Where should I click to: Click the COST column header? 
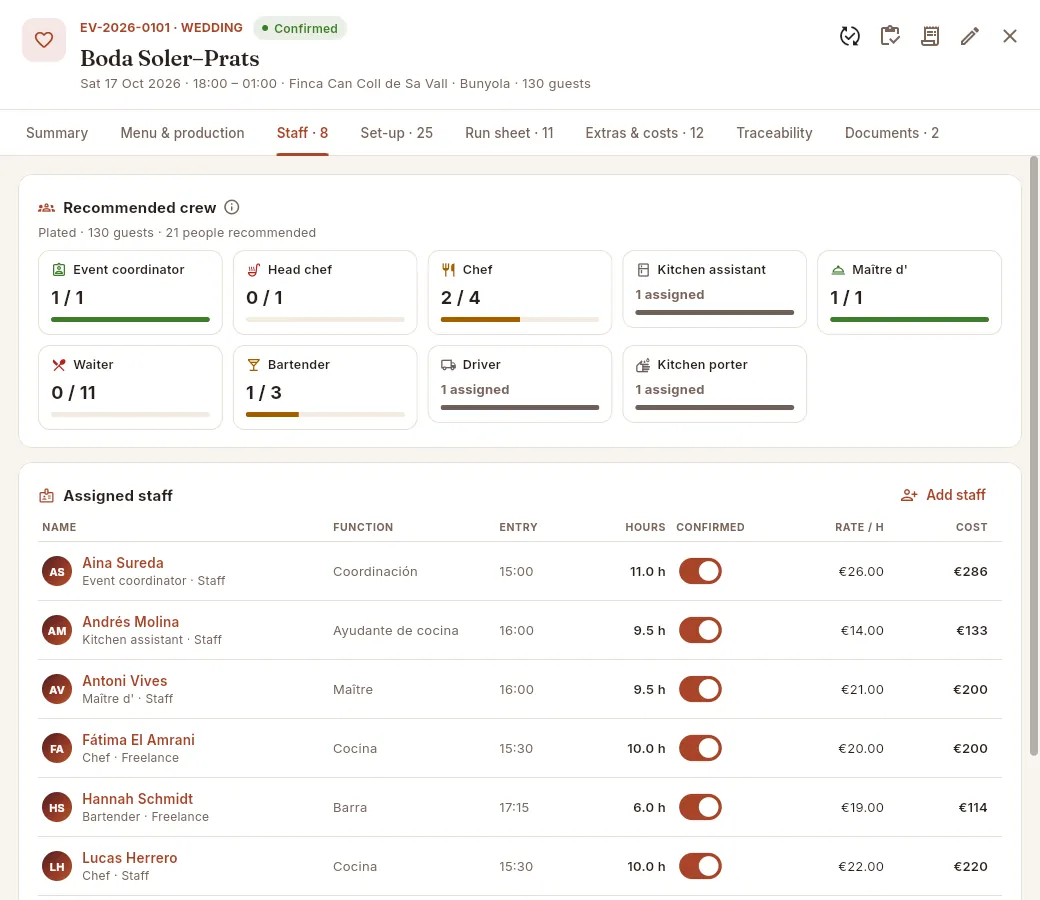[x=971, y=527]
